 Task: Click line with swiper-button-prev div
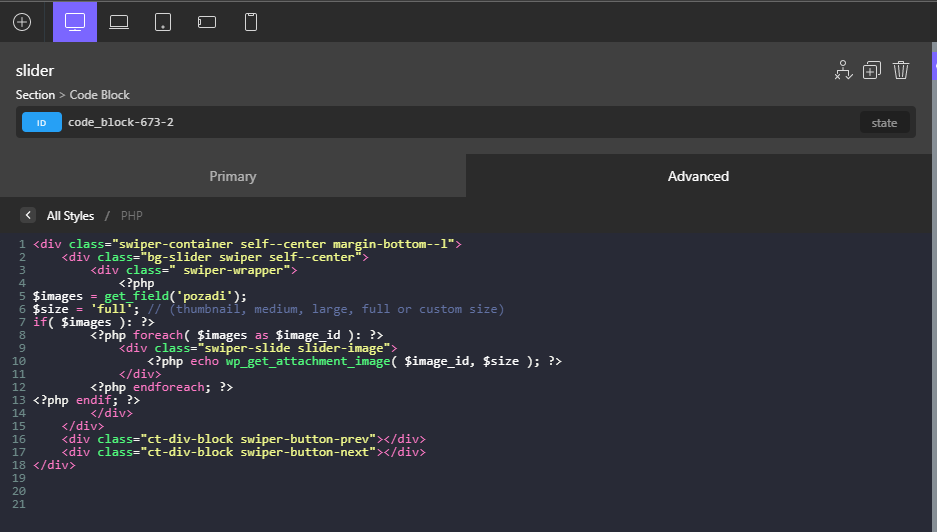tap(244, 439)
